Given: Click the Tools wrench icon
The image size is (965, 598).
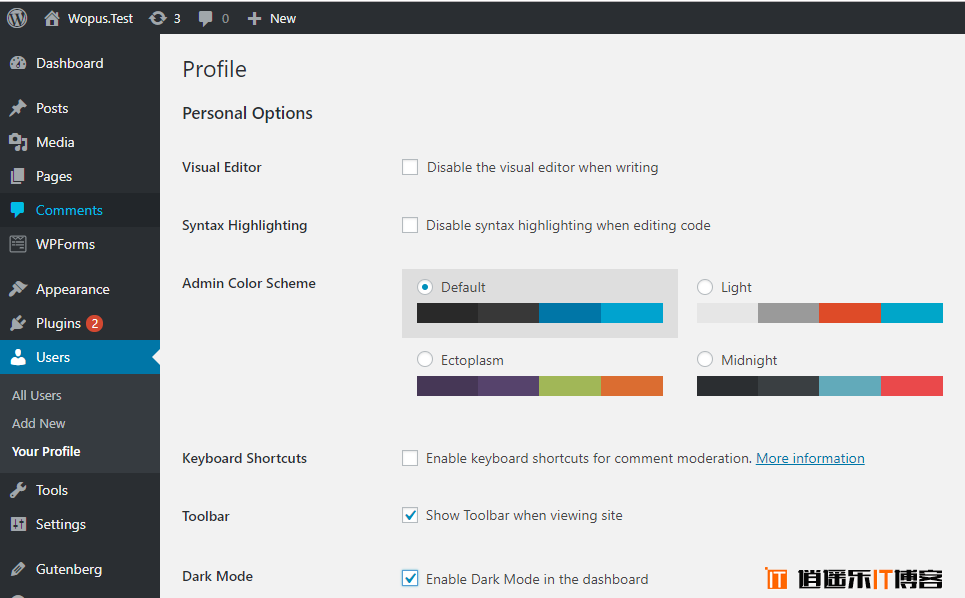Looking at the screenshot, I should pyautogui.click(x=18, y=490).
